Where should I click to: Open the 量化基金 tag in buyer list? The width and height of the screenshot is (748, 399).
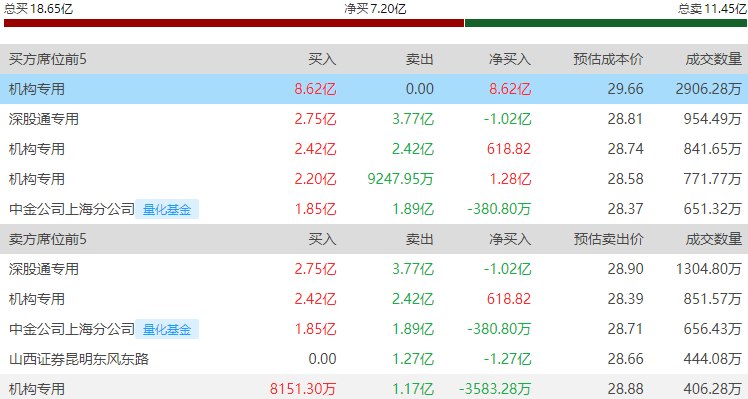click(167, 209)
